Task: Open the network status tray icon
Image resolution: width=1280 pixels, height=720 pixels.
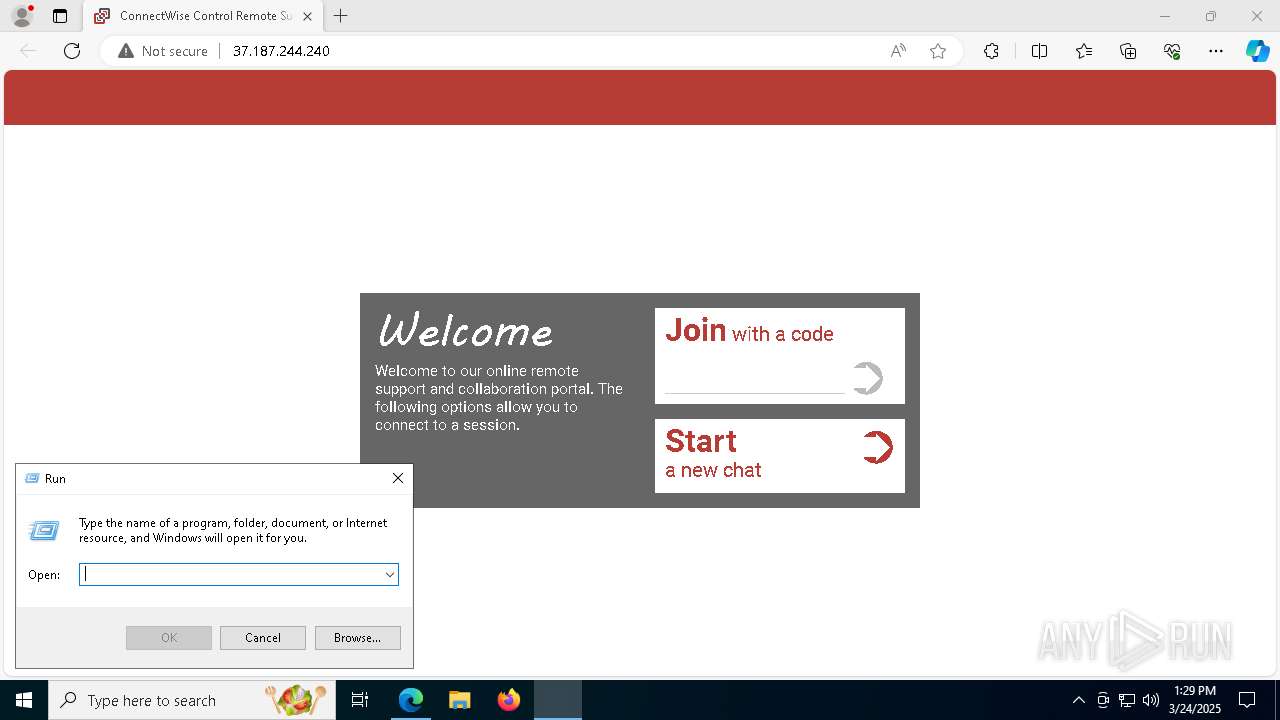Action: (x=1127, y=700)
